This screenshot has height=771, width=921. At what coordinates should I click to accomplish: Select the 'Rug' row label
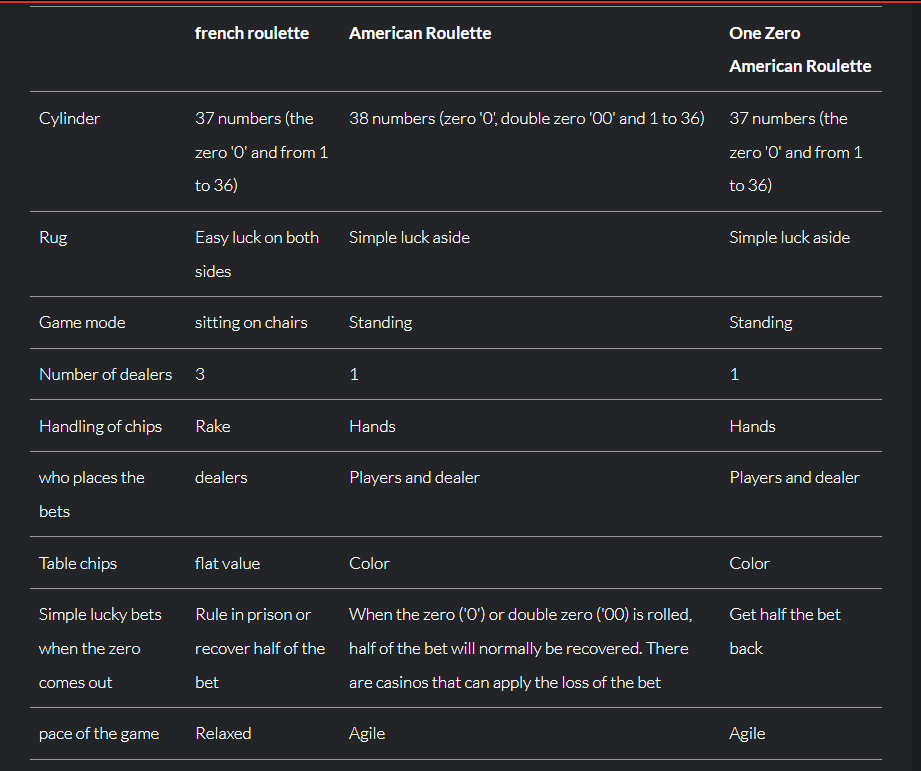(x=53, y=238)
